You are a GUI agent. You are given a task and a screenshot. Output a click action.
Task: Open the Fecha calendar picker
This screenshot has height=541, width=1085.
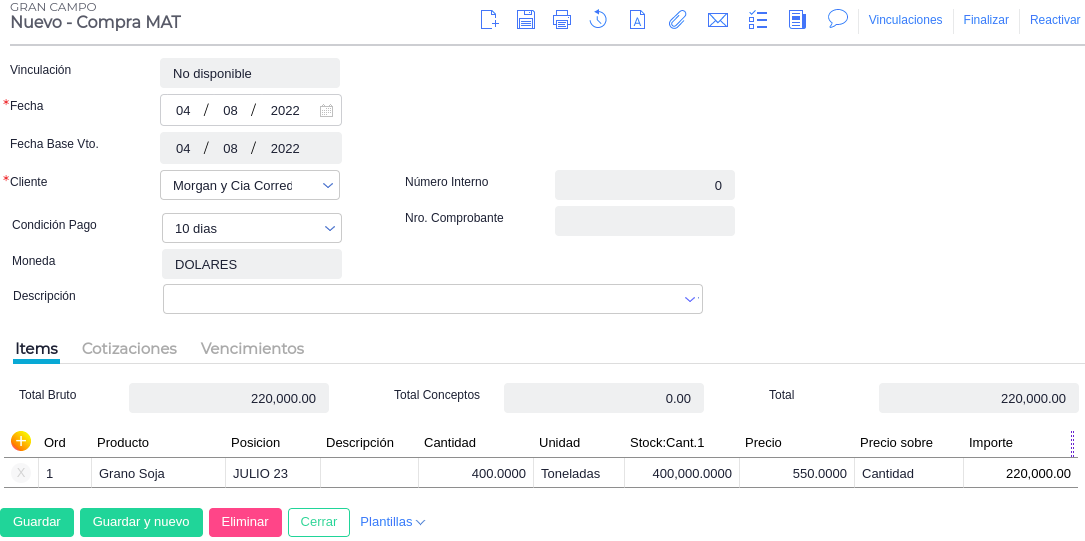click(326, 111)
